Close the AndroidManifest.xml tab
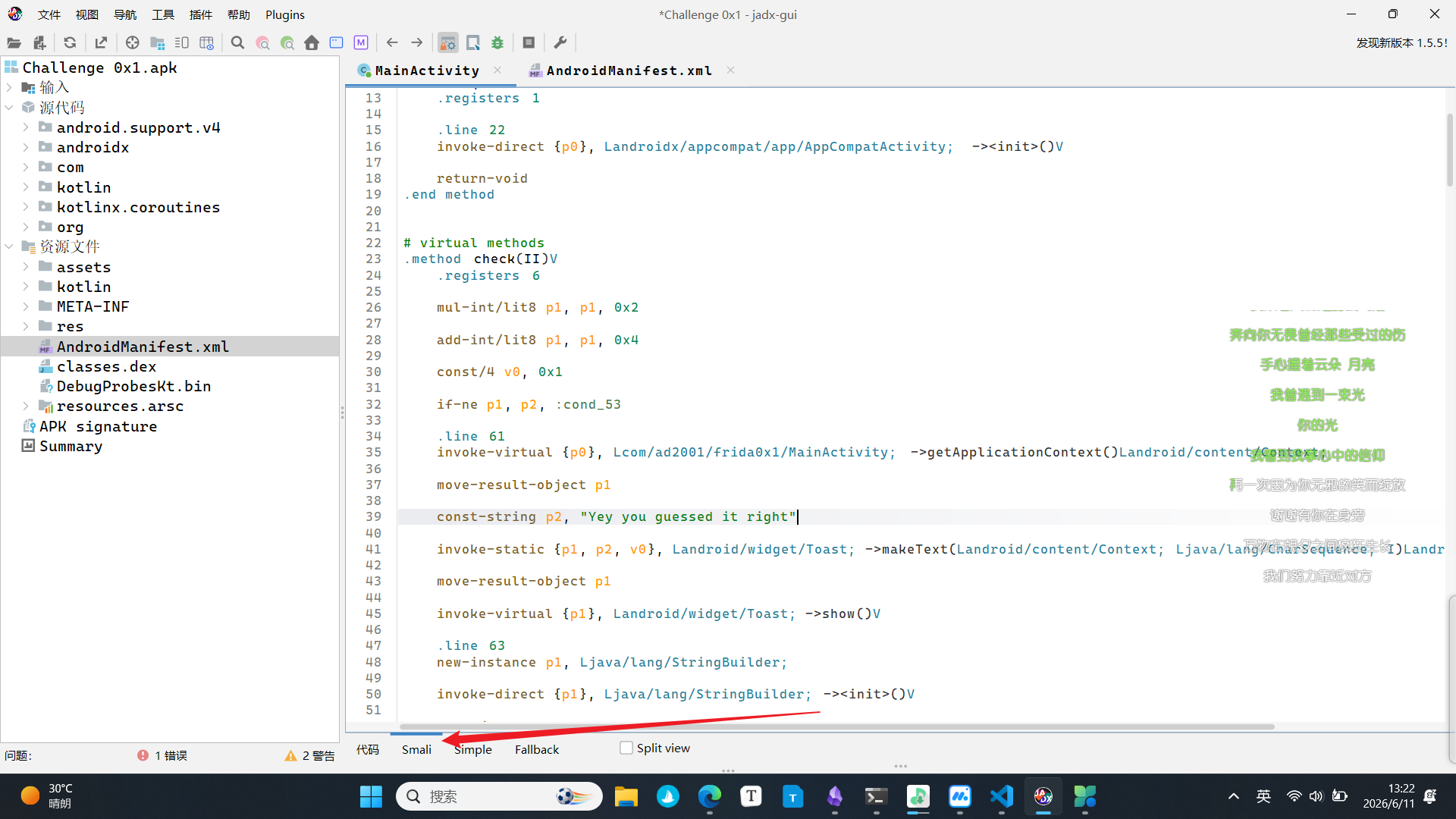The width and height of the screenshot is (1456, 819). tap(730, 70)
